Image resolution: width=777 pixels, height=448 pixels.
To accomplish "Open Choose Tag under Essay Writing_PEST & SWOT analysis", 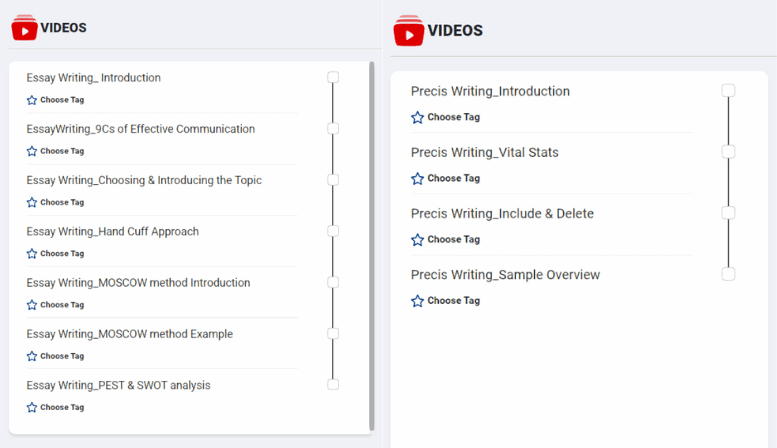I will click(x=61, y=407).
